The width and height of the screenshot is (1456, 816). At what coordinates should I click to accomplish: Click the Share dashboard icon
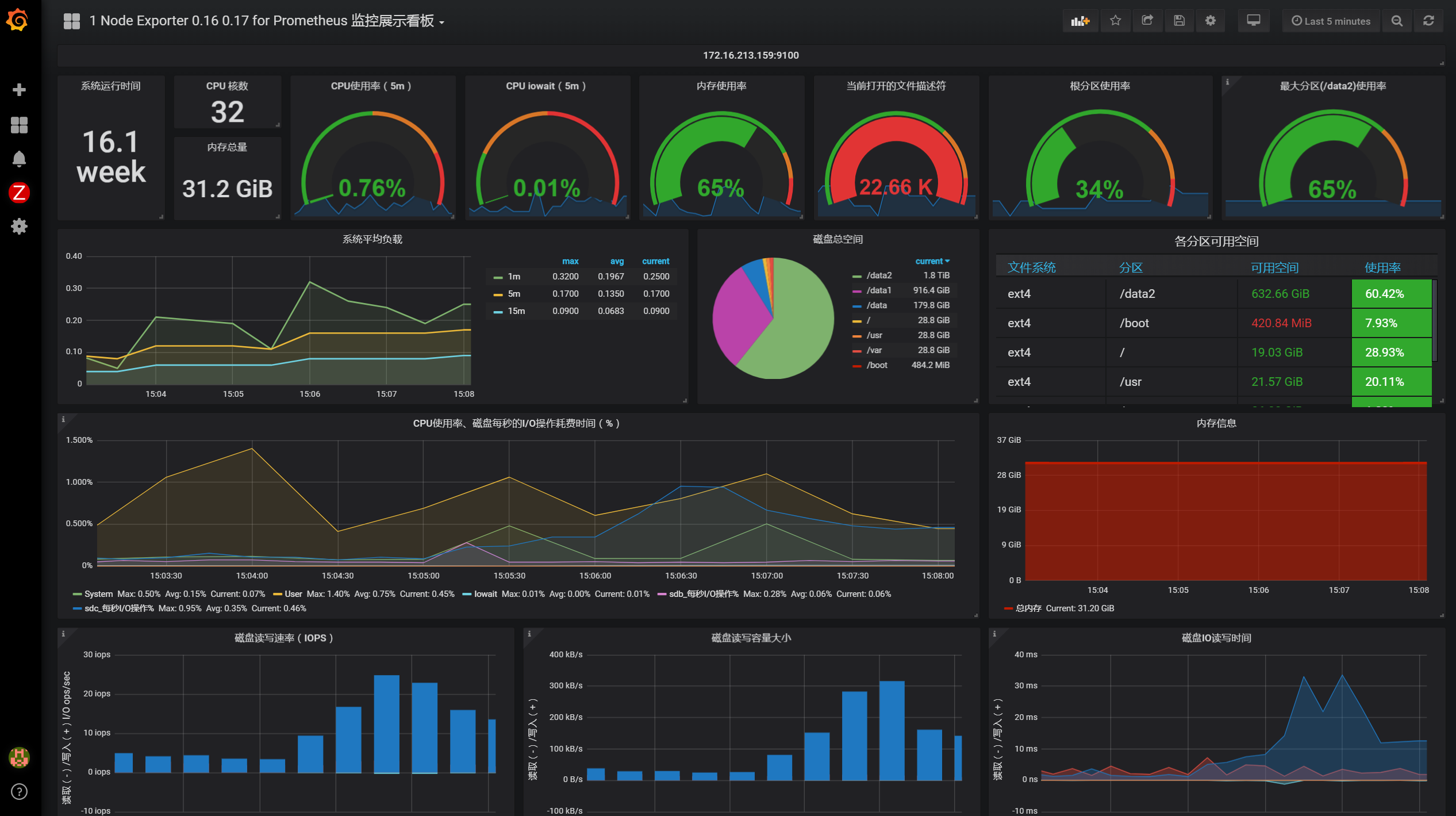(1147, 21)
